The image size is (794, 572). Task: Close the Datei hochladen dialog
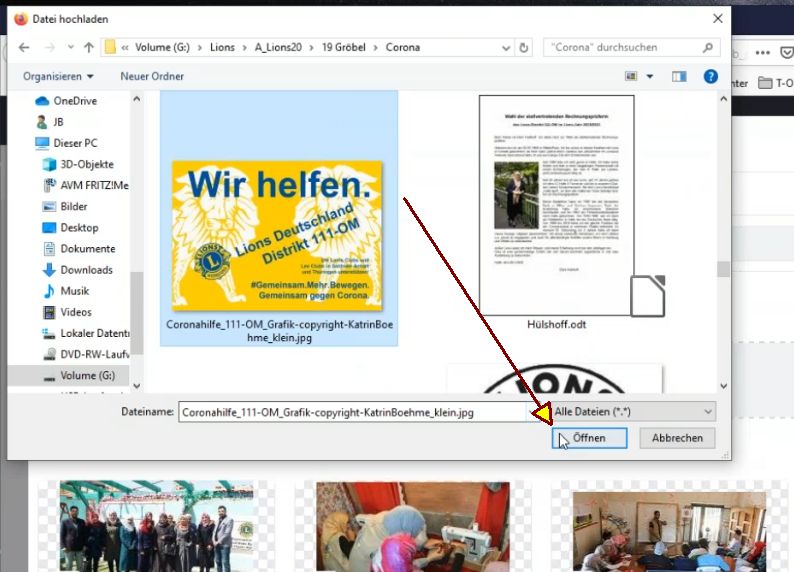(x=718, y=19)
